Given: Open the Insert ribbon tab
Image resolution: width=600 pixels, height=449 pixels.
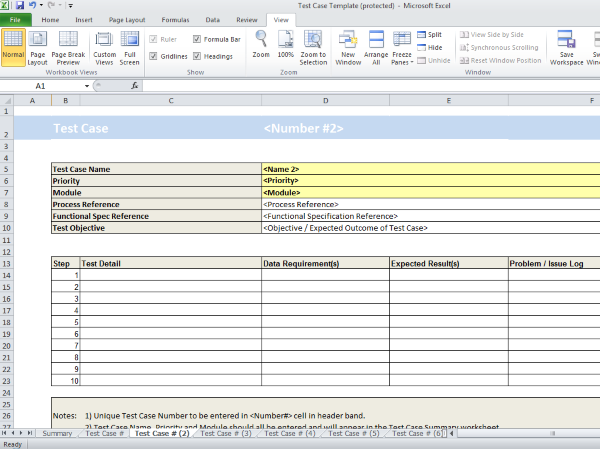Looking at the screenshot, I should point(84,20).
